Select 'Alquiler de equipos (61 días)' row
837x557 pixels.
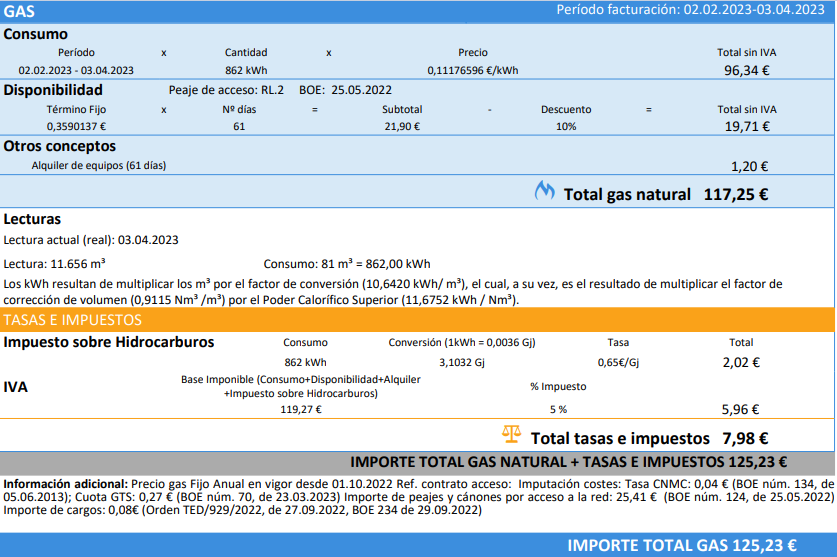click(99, 166)
